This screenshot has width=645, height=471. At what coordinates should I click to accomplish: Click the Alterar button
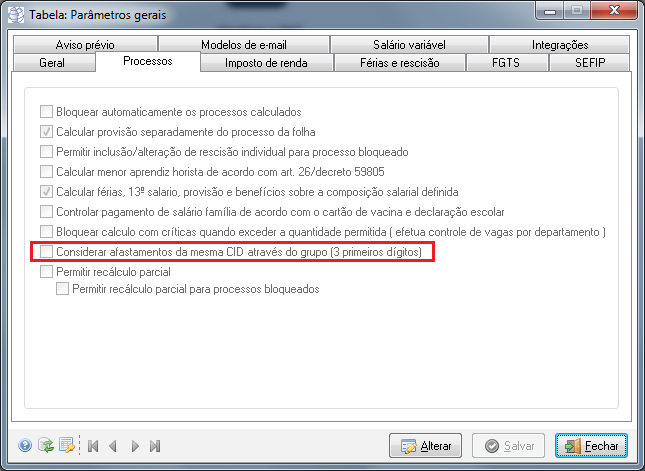(427, 446)
